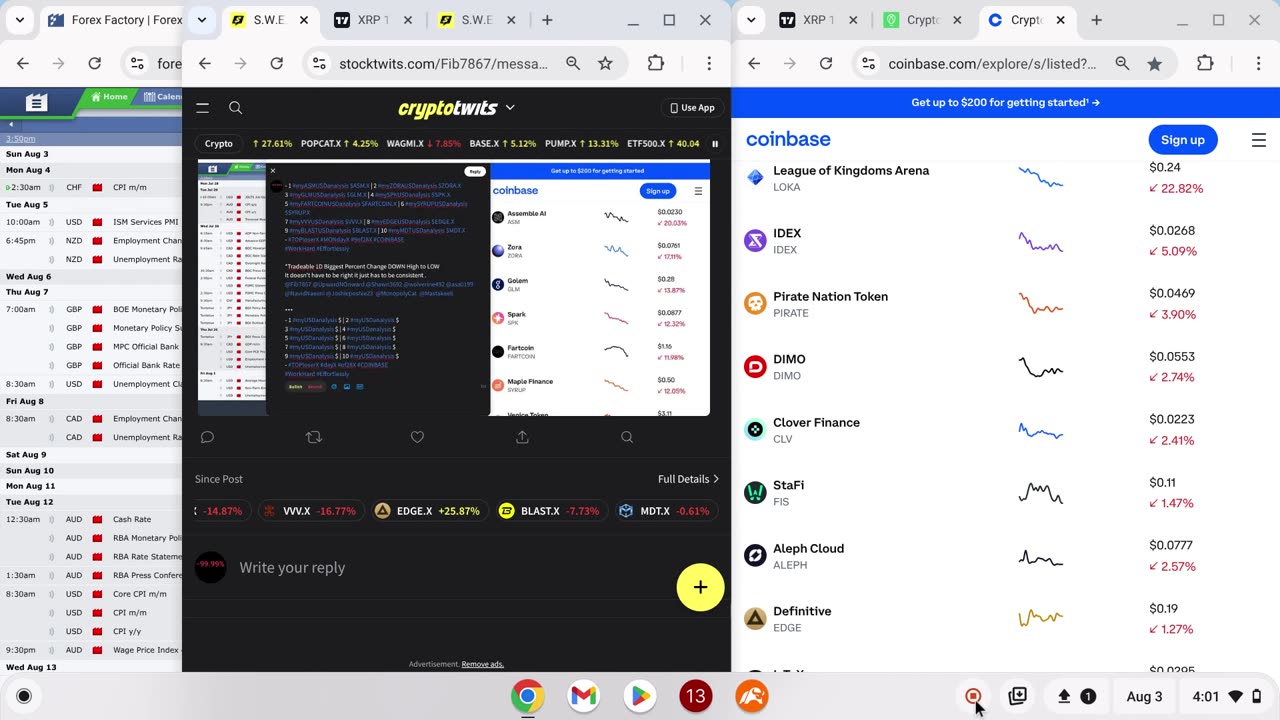Open the Coinbase hamburger menu
The width and height of the screenshot is (1280, 720).
[x=1259, y=140]
